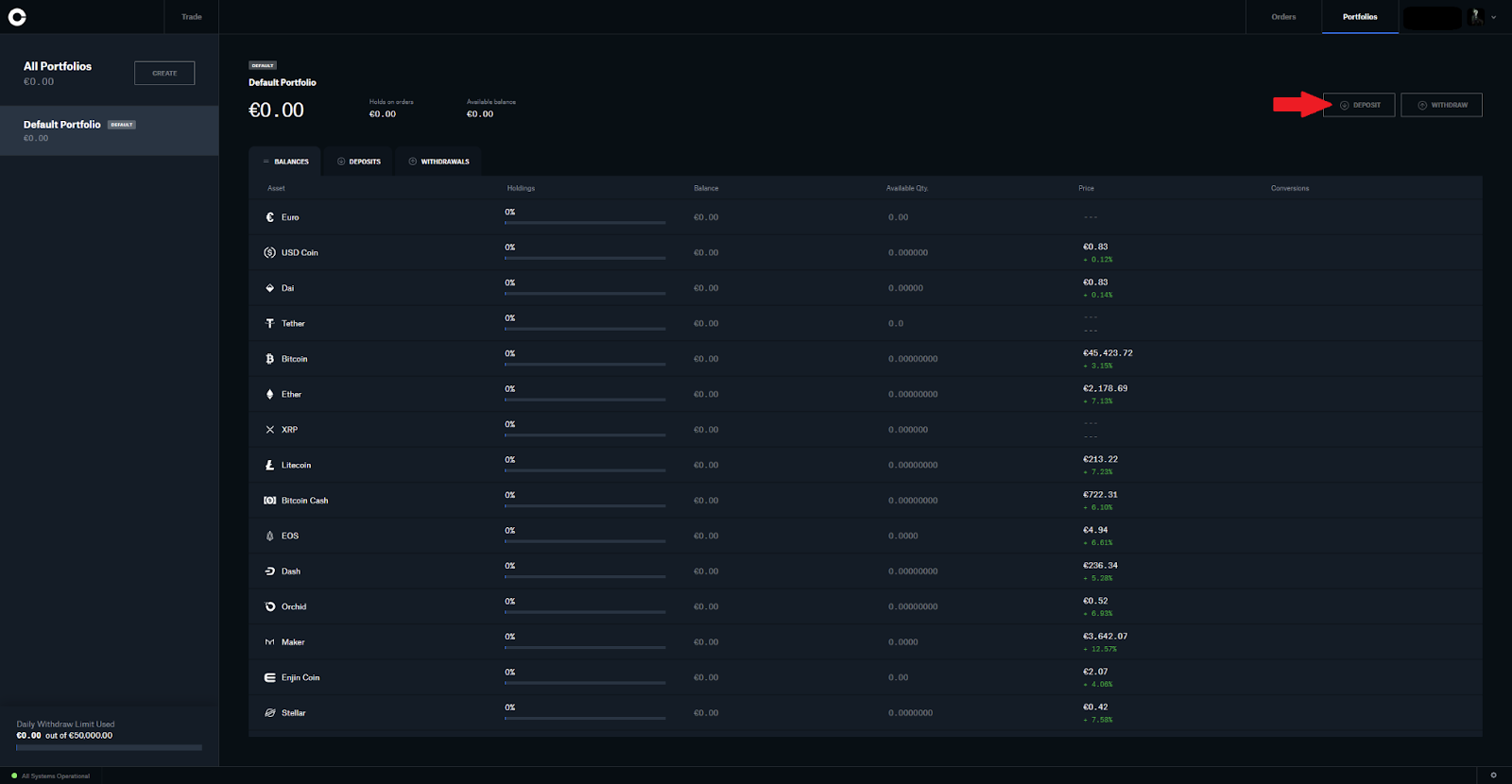Screen dimensions: 1512x784
Task: Click the EOS asset icon
Action: [x=270, y=536]
